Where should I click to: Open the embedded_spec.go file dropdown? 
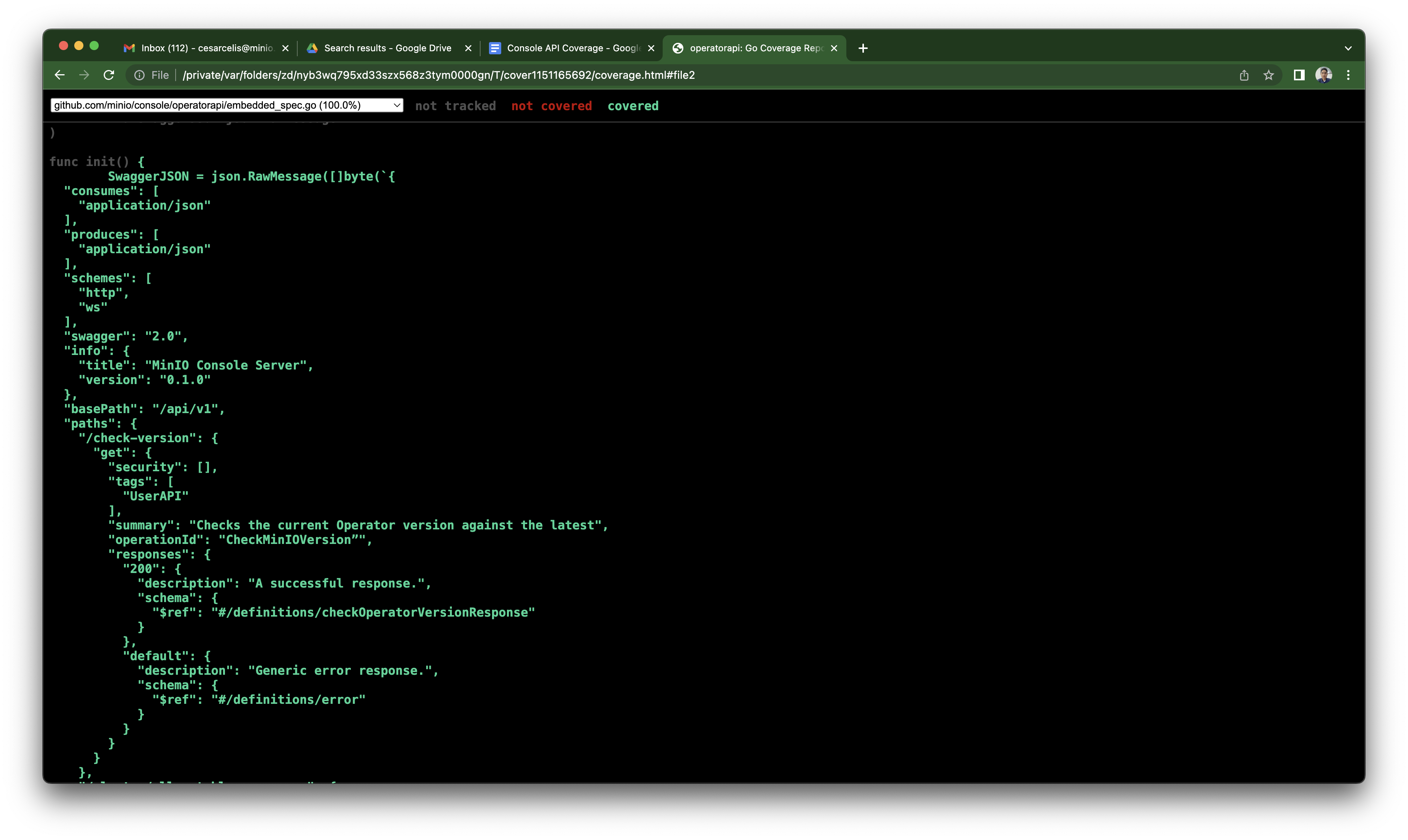click(227, 105)
